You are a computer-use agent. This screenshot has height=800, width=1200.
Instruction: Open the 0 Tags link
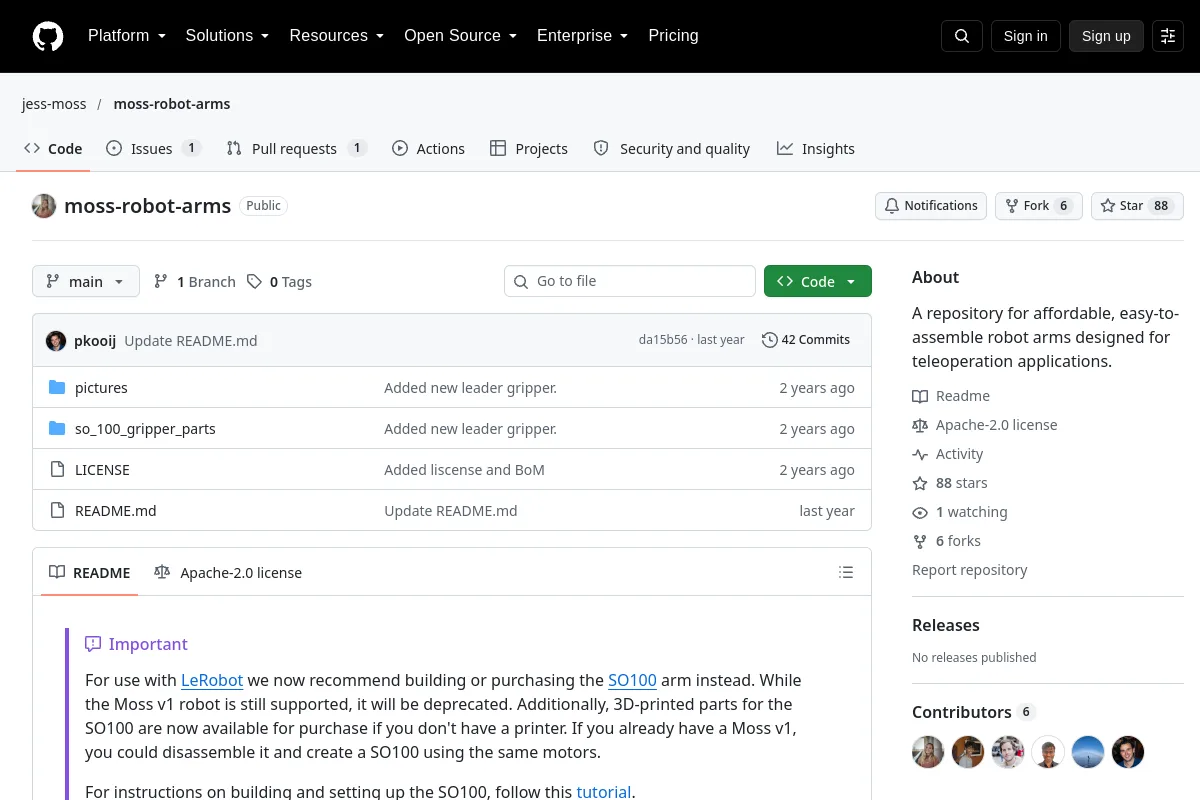pyautogui.click(x=280, y=282)
